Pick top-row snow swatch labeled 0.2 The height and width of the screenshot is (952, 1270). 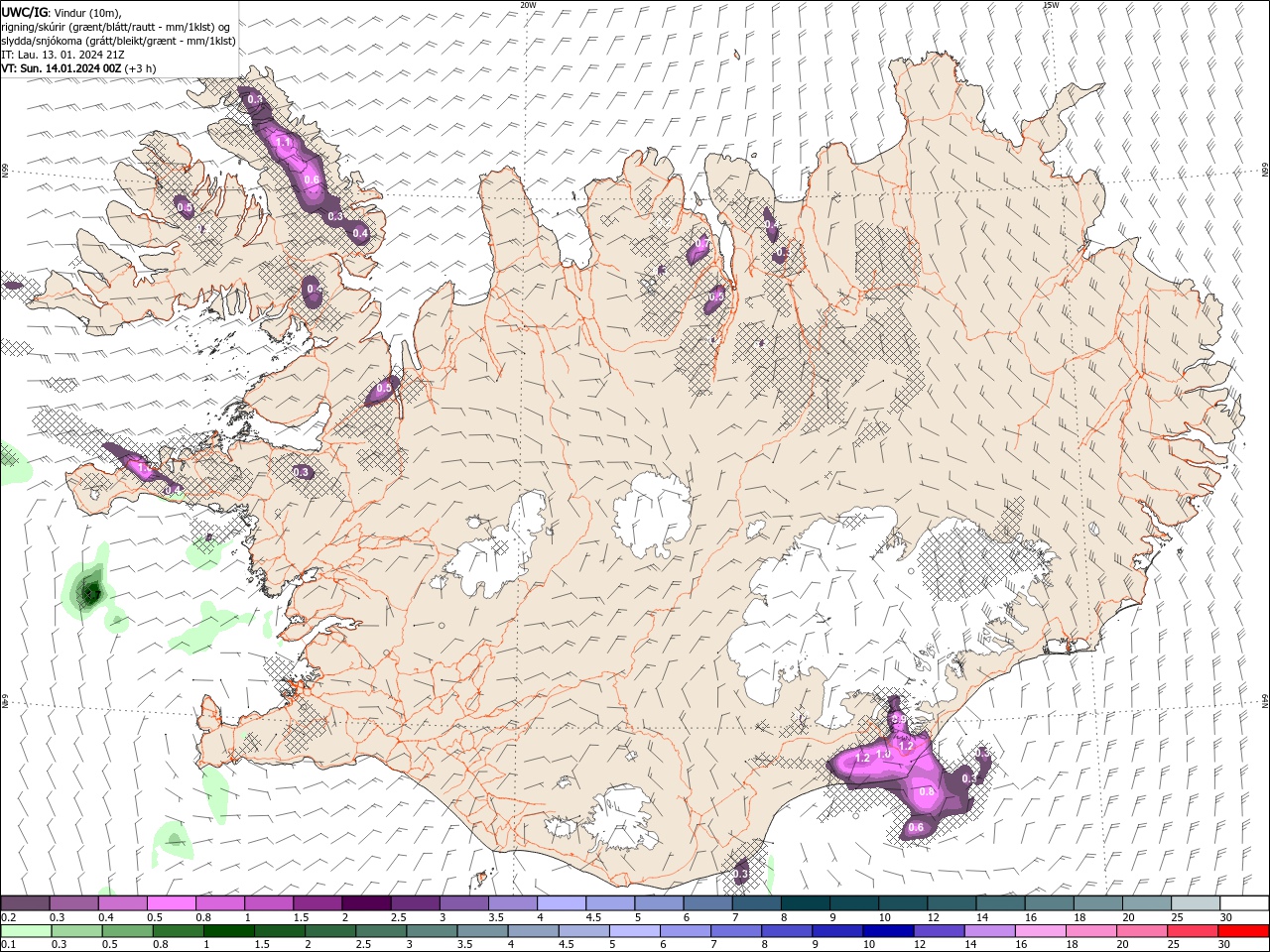click(x=25, y=903)
